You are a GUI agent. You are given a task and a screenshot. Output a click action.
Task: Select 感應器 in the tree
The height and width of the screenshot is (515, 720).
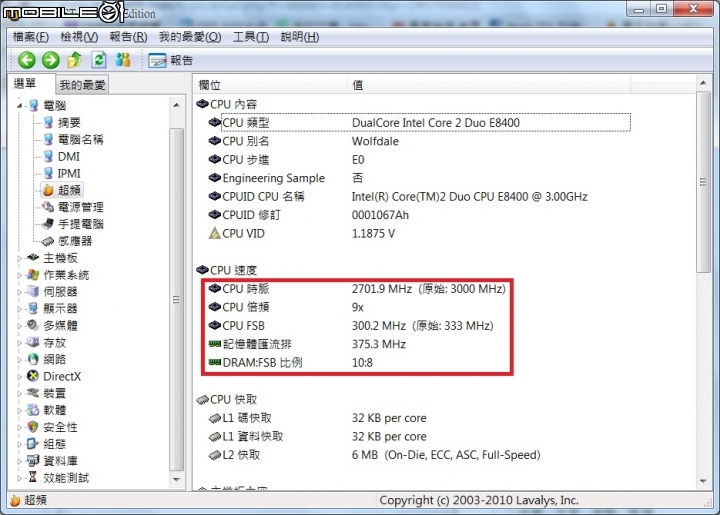click(74, 241)
